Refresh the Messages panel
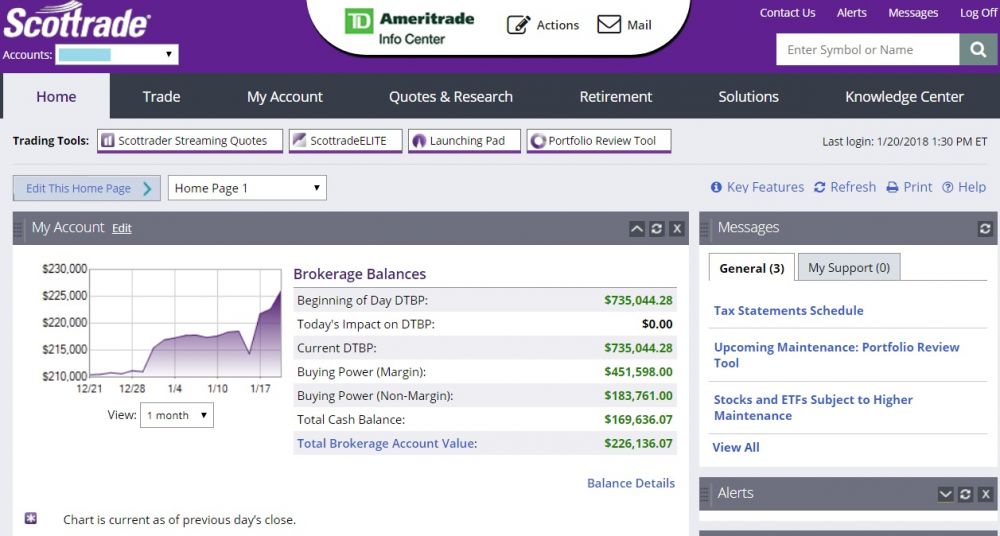 [x=985, y=229]
